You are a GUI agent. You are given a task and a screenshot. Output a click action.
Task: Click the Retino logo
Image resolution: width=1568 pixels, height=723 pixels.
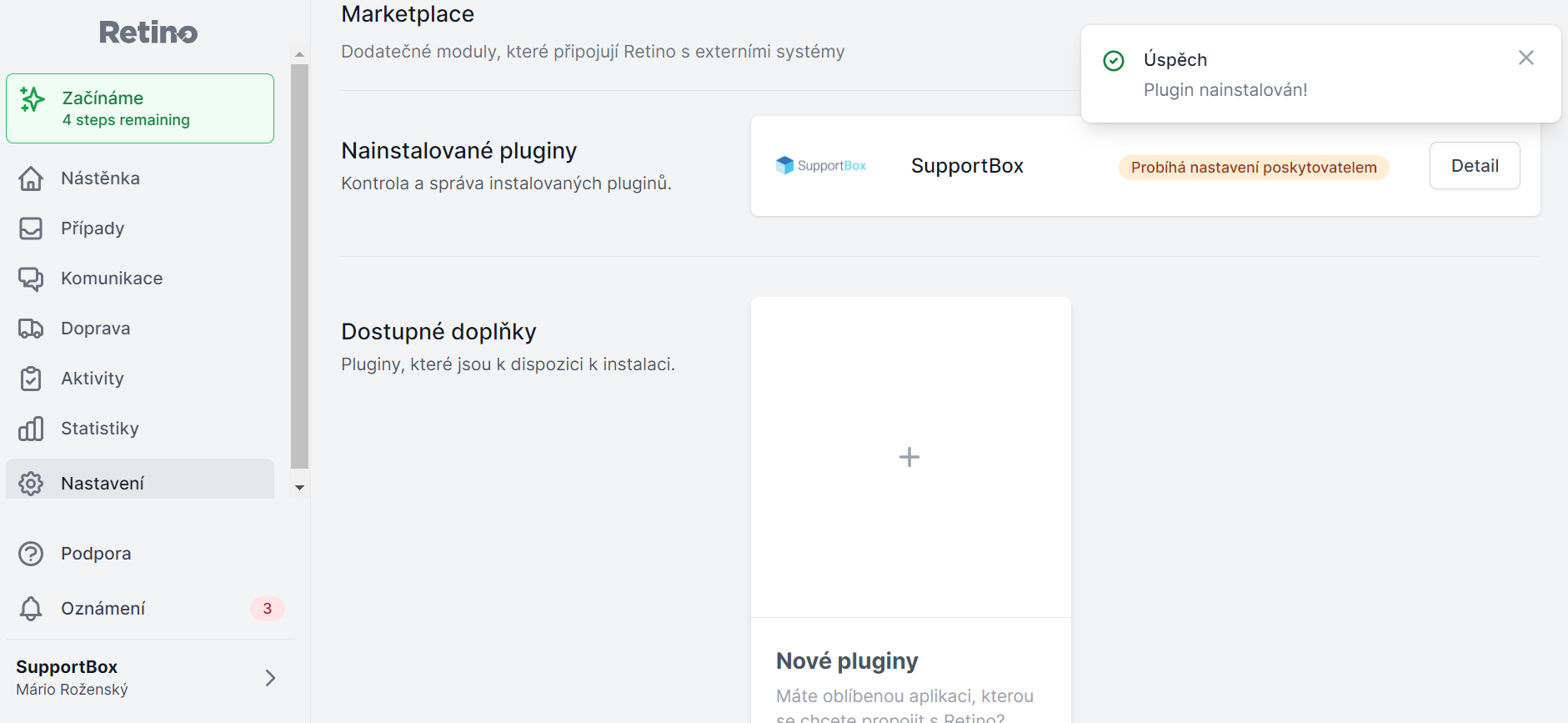[148, 33]
